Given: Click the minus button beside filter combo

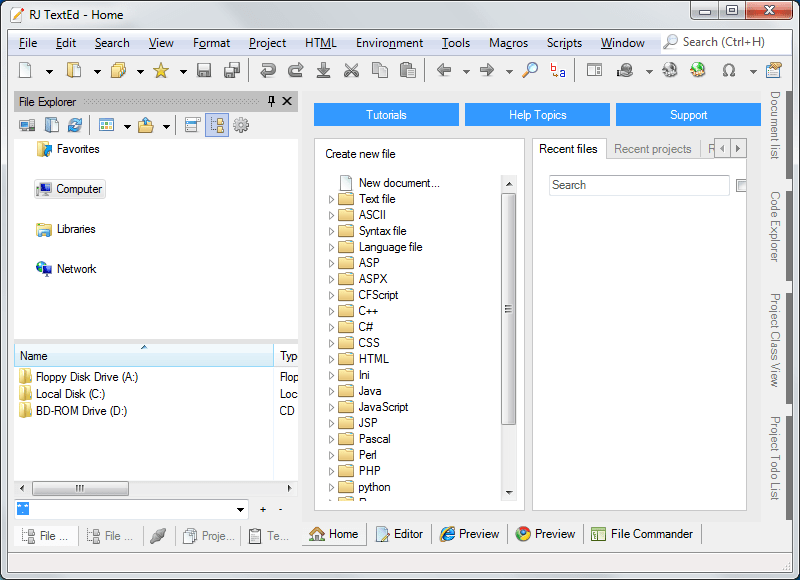Looking at the screenshot, I should click(281, 509).
